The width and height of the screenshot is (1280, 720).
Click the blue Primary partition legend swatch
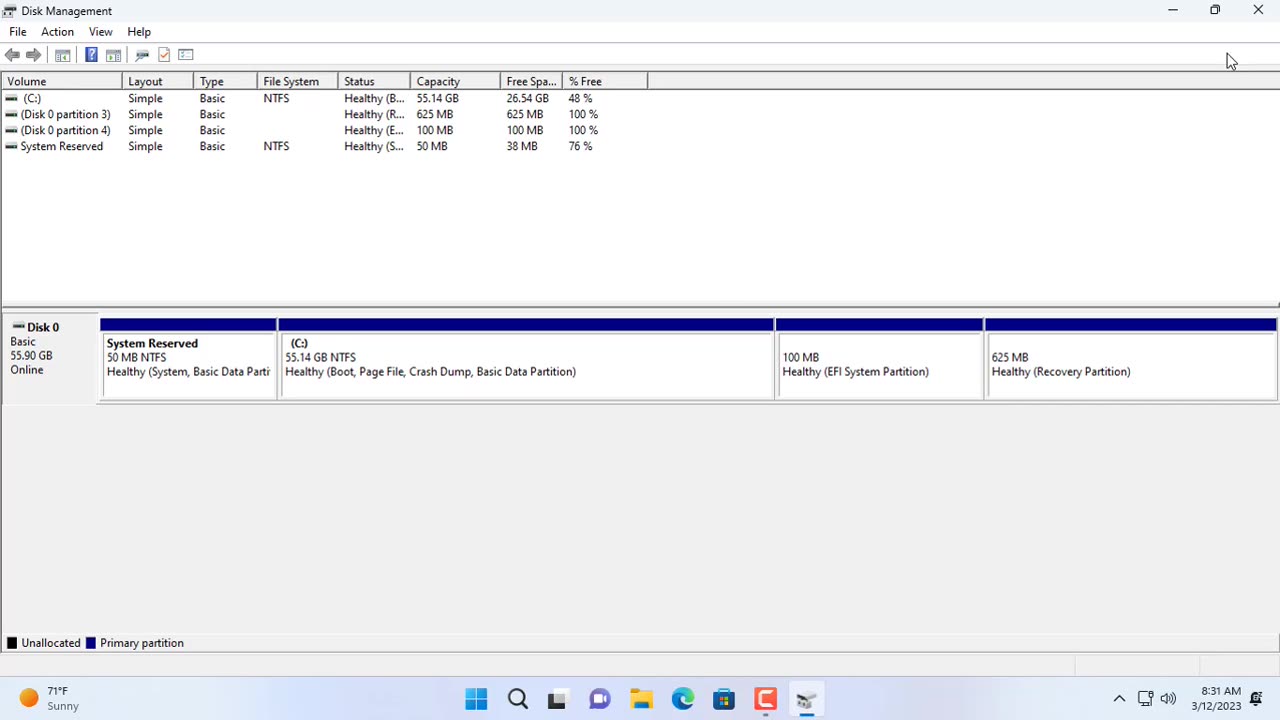tap(91, 643)
